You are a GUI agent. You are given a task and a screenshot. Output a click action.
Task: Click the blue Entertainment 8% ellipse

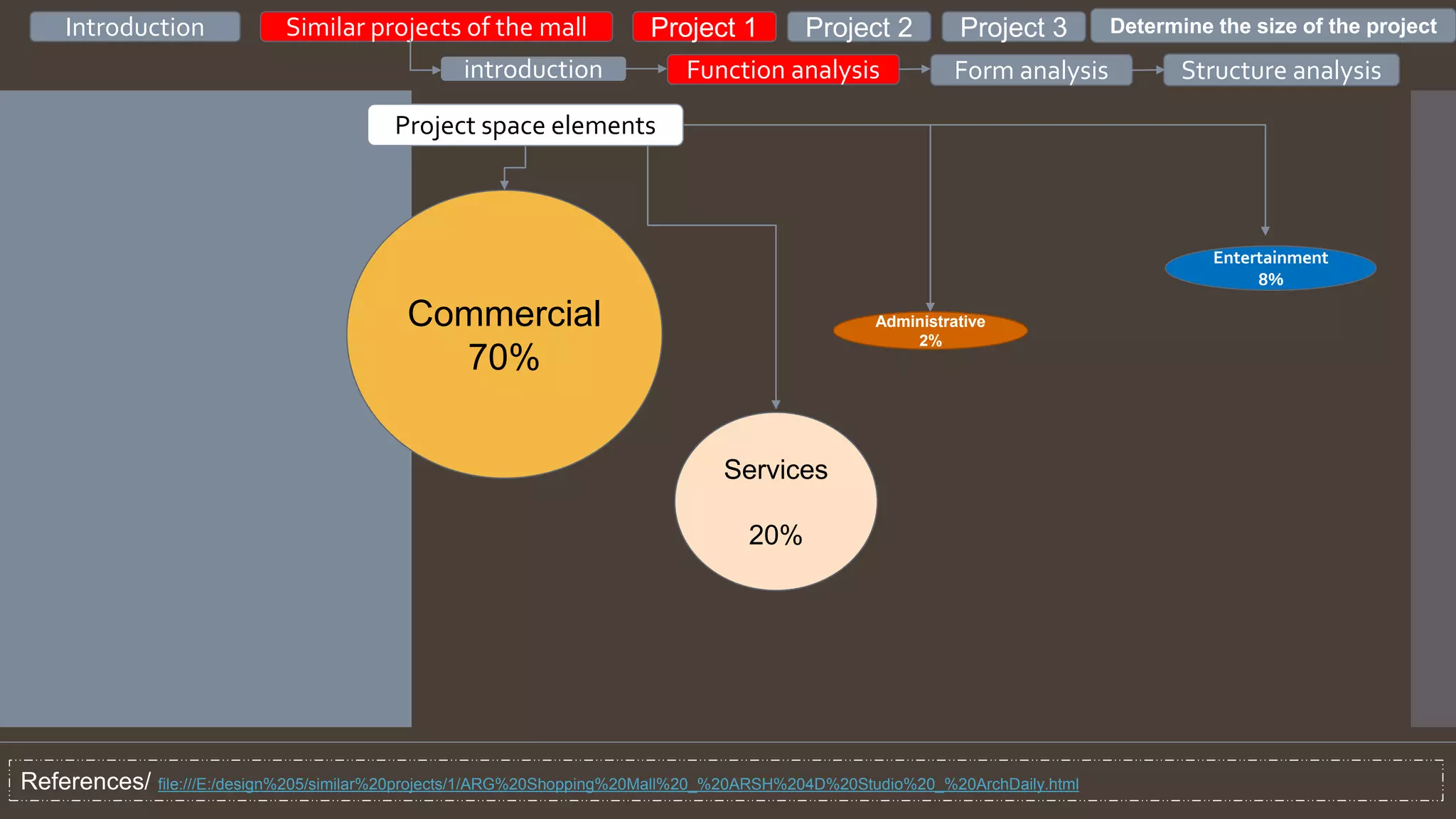click(1270, 268)
